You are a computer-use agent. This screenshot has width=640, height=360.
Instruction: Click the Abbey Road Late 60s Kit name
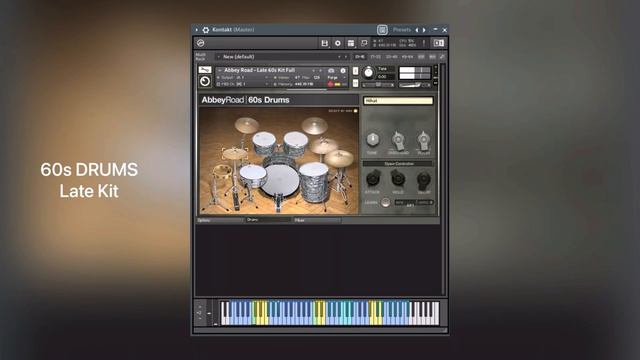tap(259, 70)
